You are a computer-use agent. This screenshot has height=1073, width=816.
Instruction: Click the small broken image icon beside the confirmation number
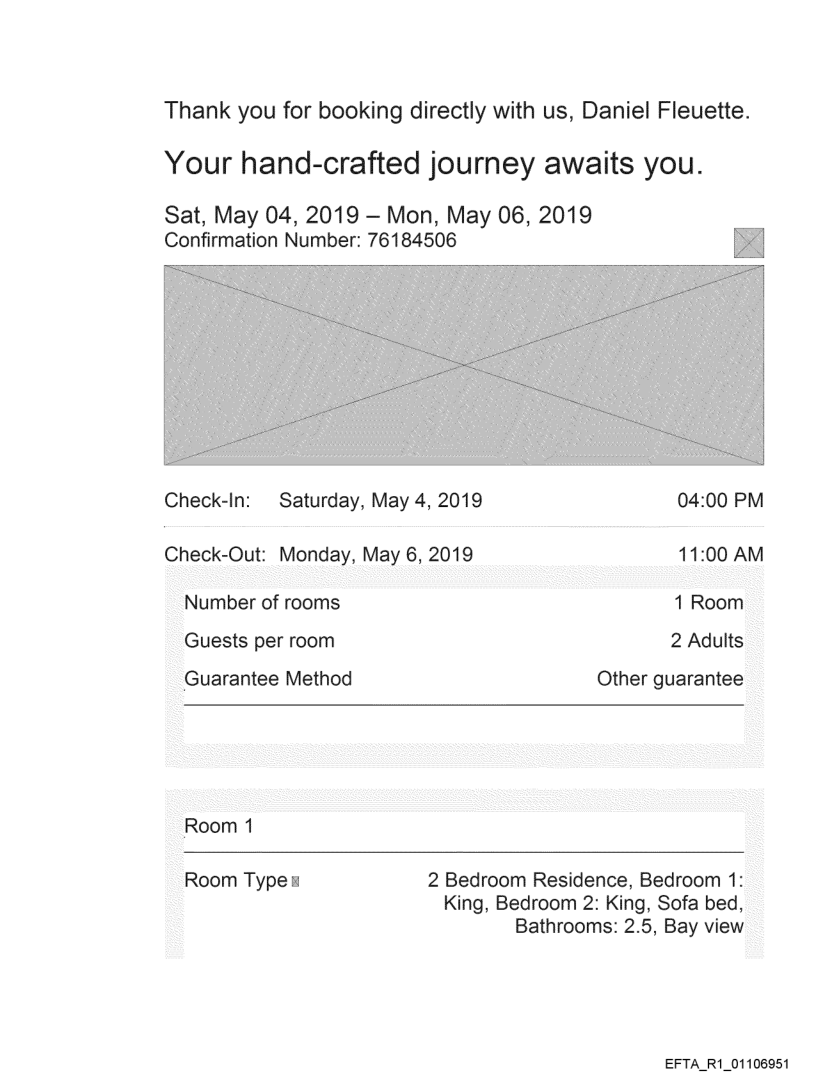pos(748,243)
